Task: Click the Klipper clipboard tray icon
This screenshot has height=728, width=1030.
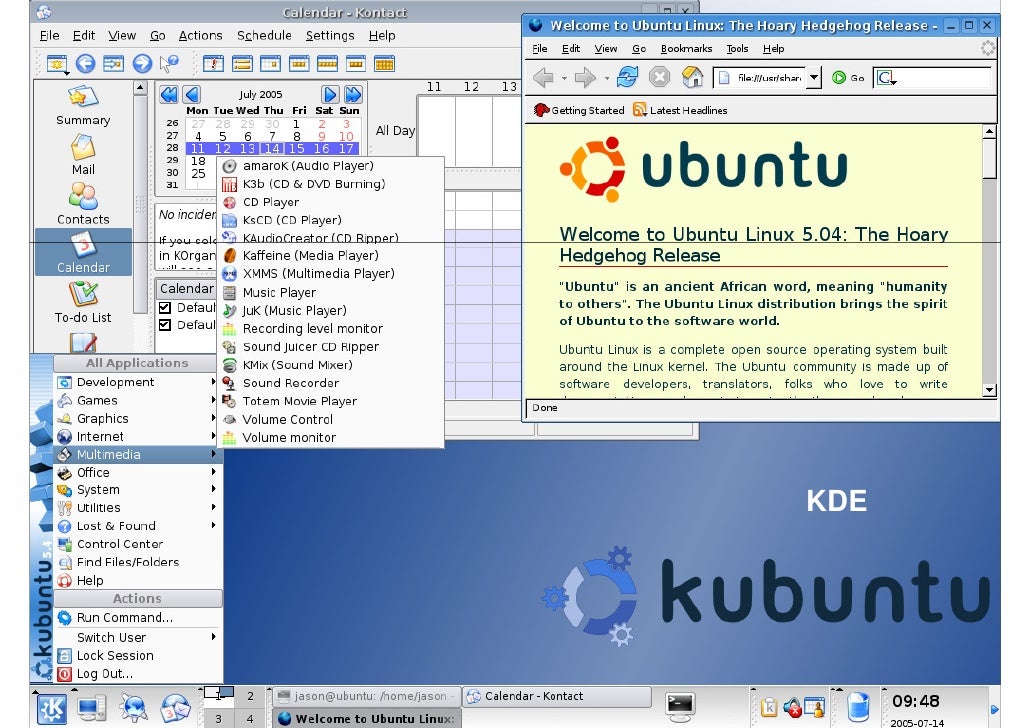Action: click(x=769, y=708)
